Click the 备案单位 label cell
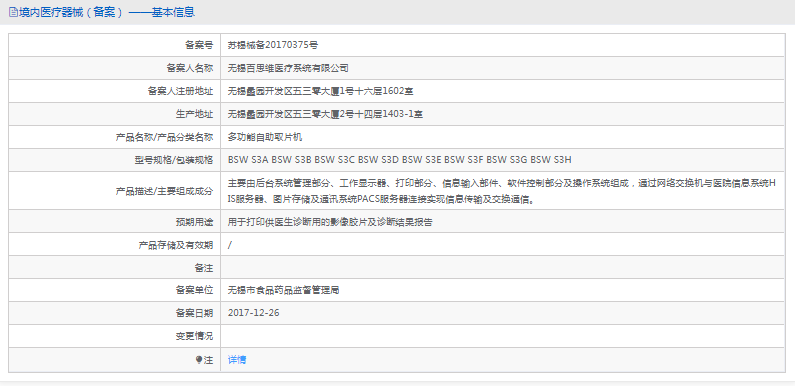This screenshot has height=386, width=795. (x=115, y=291)
